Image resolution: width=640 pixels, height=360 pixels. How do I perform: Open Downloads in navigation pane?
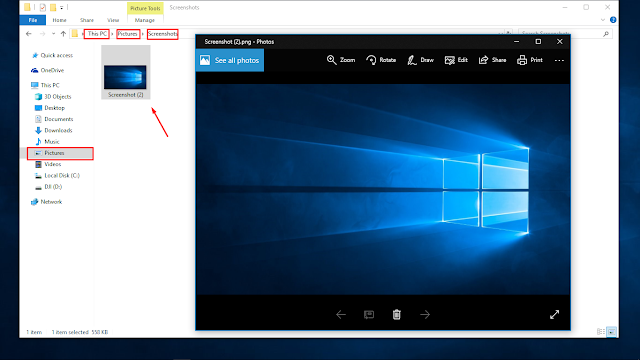click(x=53, y=130)
